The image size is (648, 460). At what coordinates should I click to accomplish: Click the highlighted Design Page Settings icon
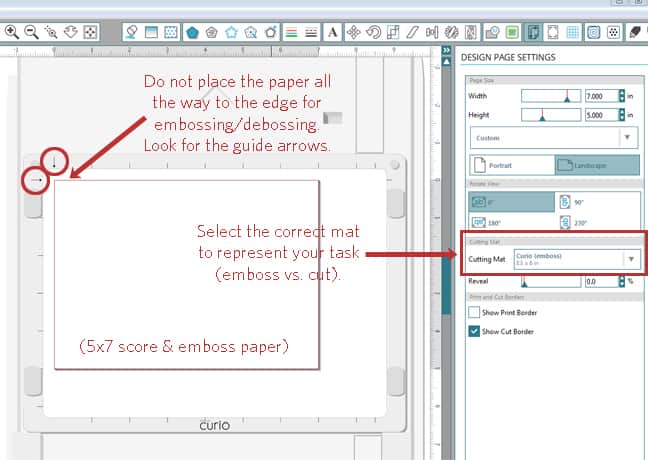533,32
